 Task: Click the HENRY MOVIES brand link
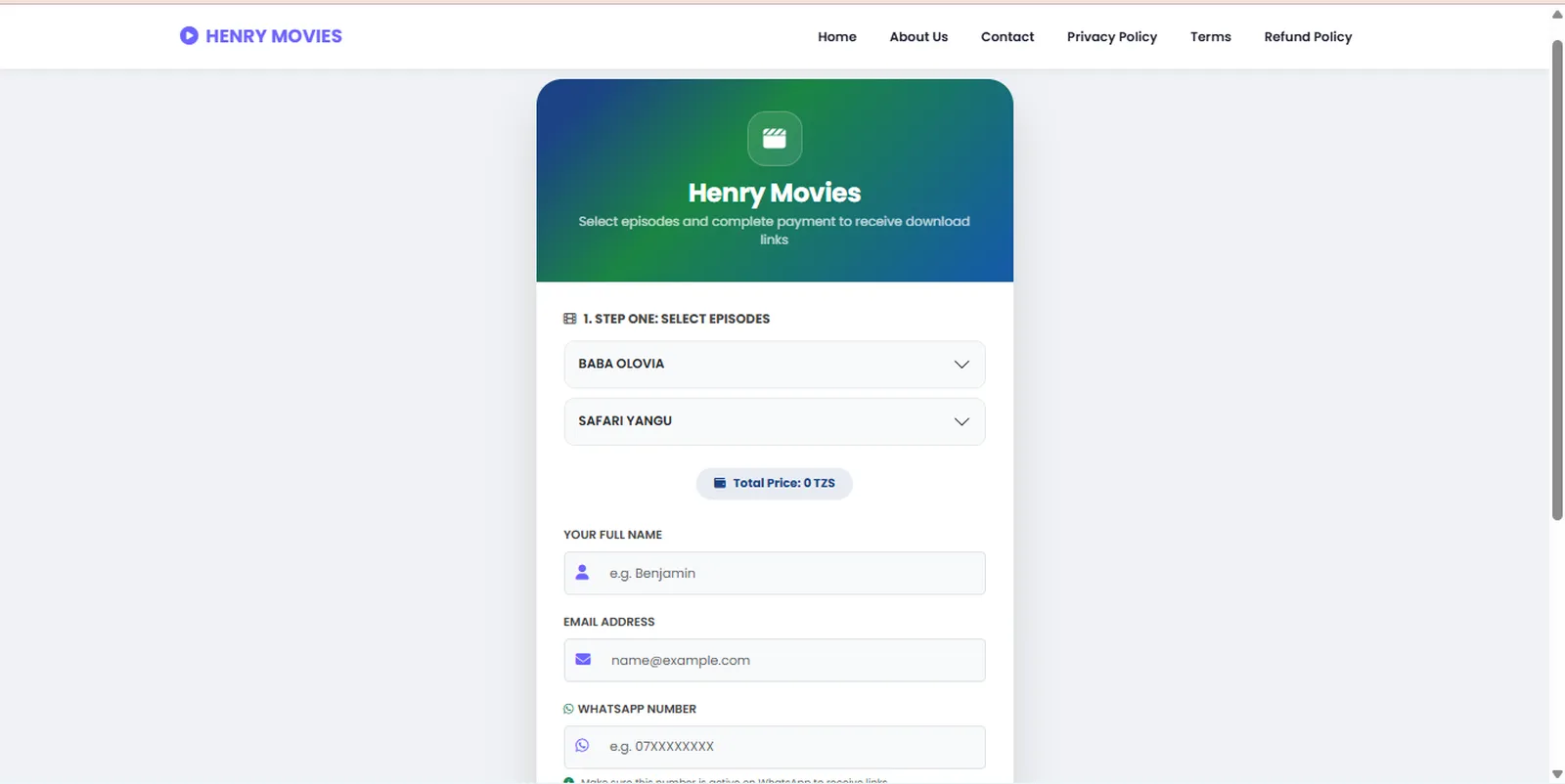point(261,36)
